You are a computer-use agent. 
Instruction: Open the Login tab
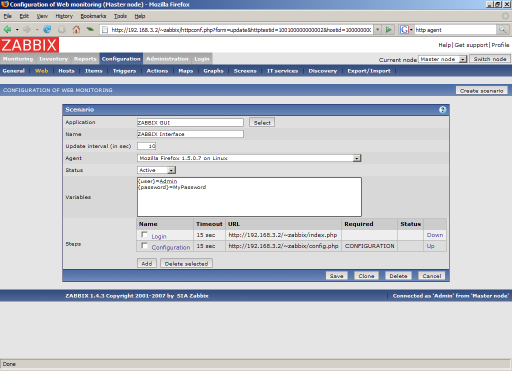202,59
